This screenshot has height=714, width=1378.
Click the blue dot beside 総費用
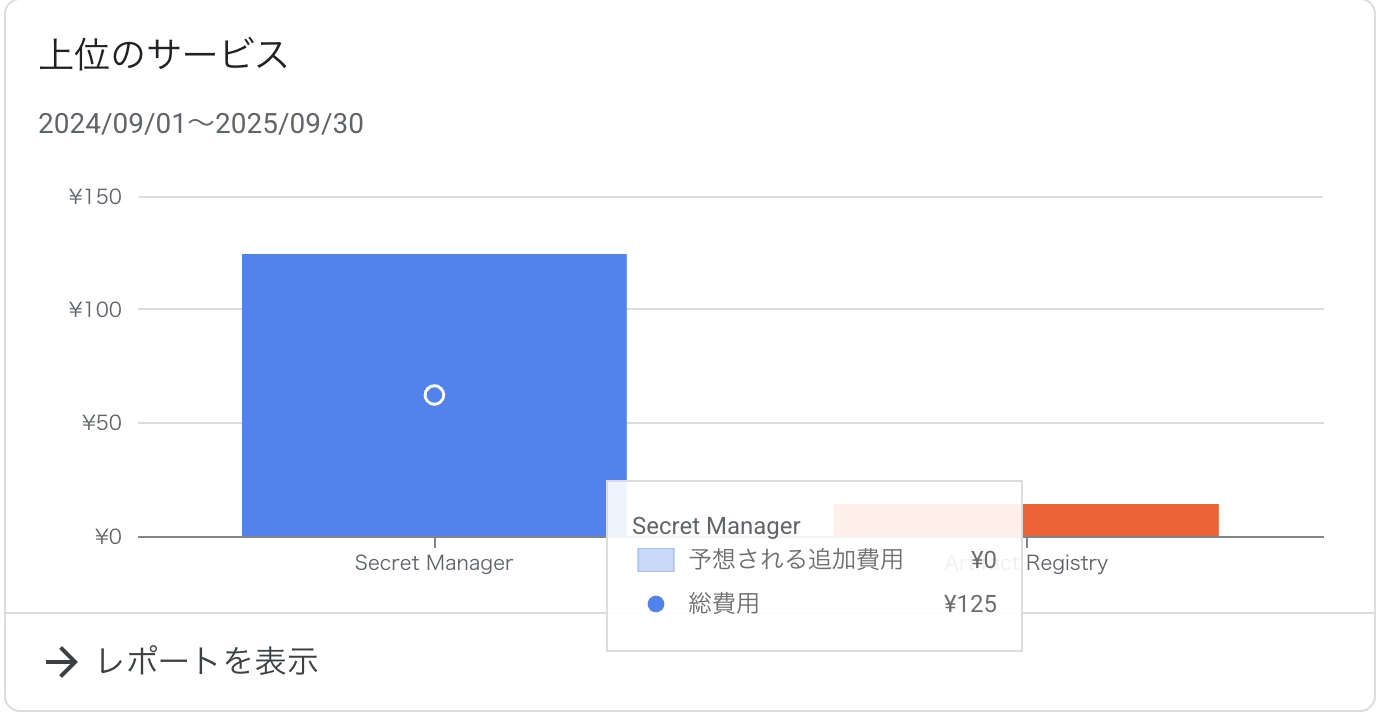(x=656, y=604)
